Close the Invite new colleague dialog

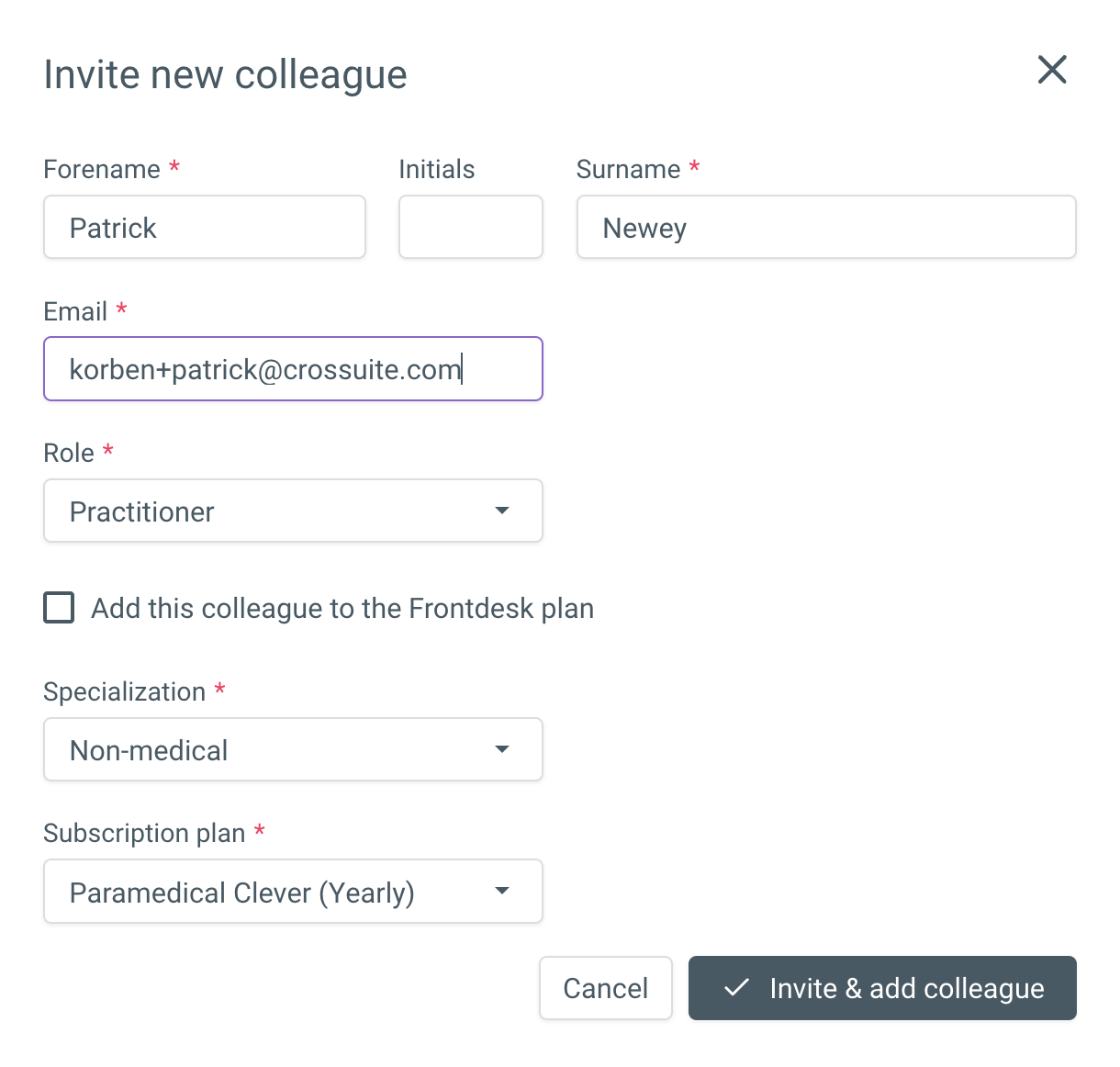tap(1052, 70)
